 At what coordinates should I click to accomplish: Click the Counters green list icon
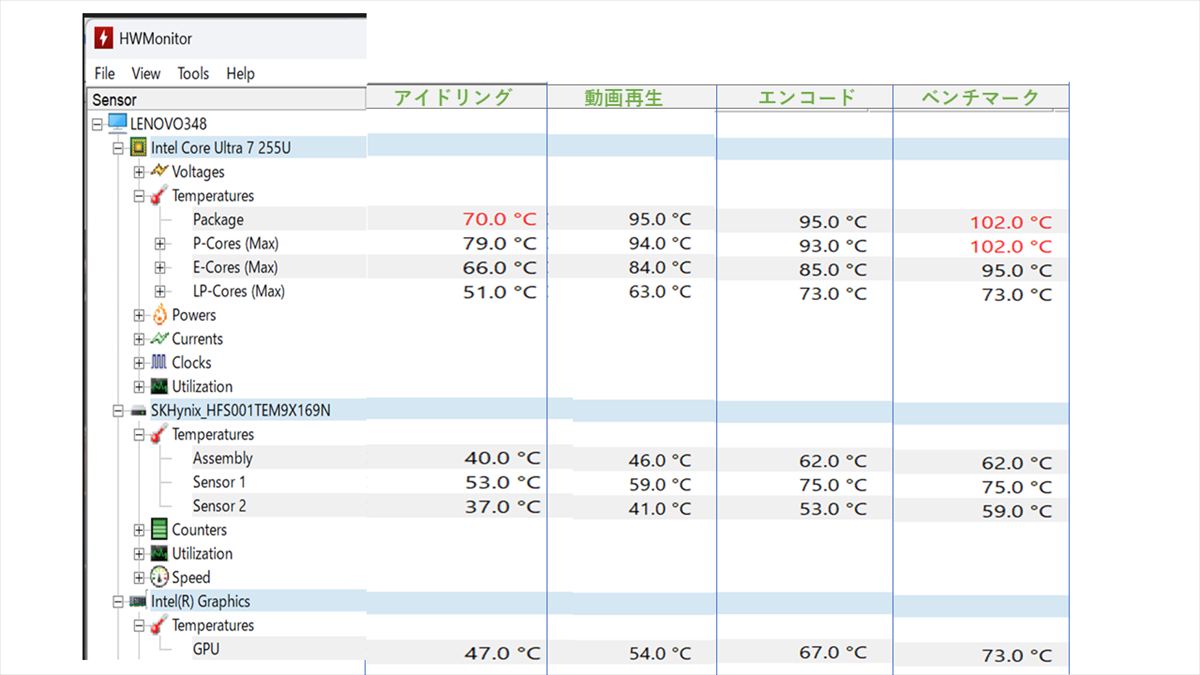point(159,530)
